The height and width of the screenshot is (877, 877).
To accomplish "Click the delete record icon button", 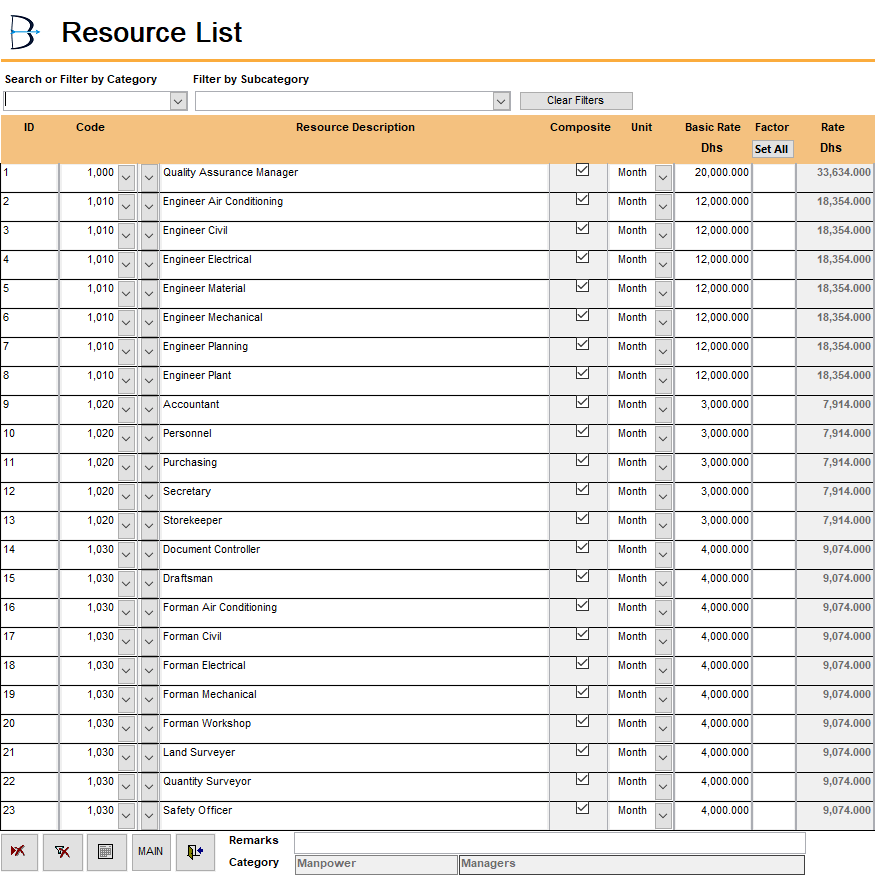I will [19, 852].
